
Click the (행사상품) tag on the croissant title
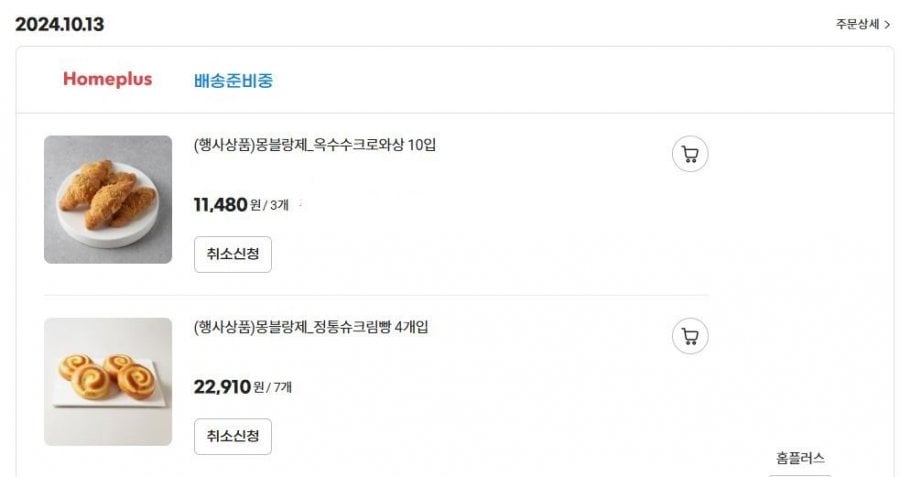[x=224, y=145]
